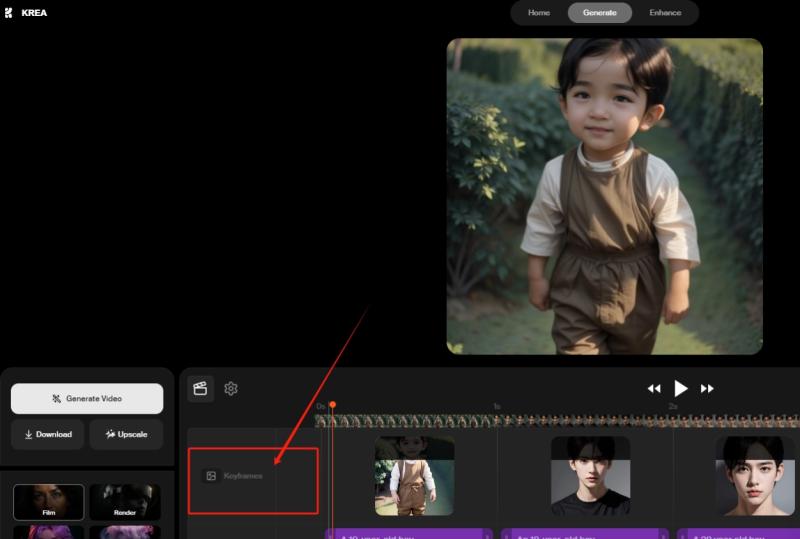Select the clapperboard timeline icon
Viewport: 800px width, 539px height.
pyautogui.click(x=200, y=389)
